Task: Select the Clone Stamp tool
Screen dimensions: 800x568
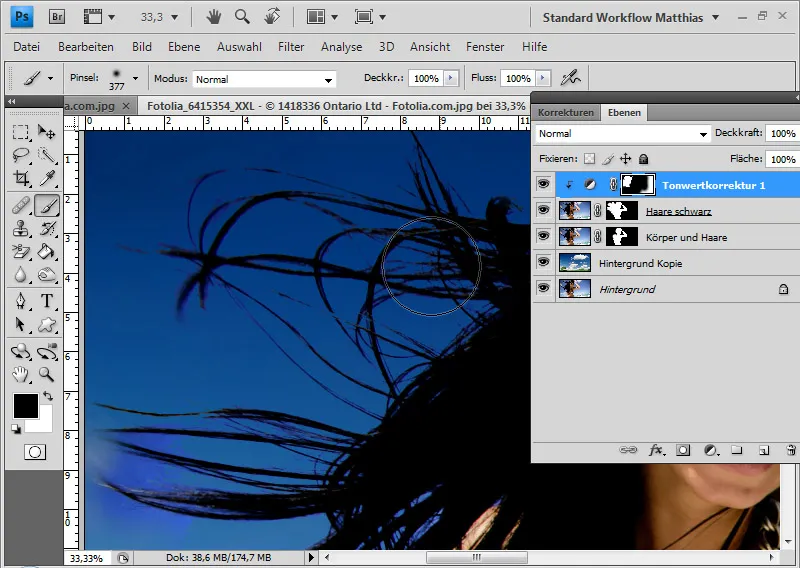Action: tap(21, 228)
